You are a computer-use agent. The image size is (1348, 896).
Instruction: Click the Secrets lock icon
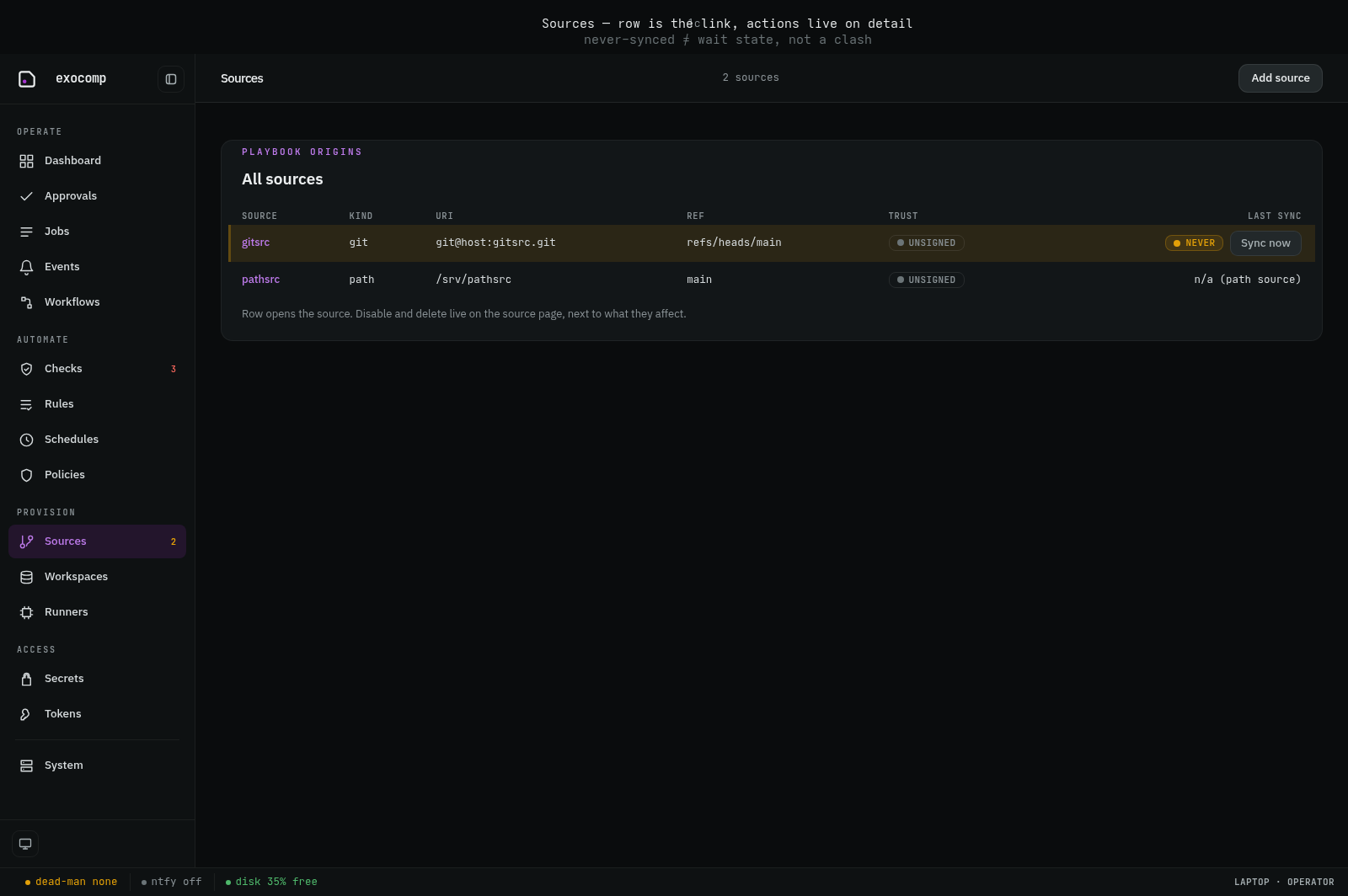coord(27,679)
